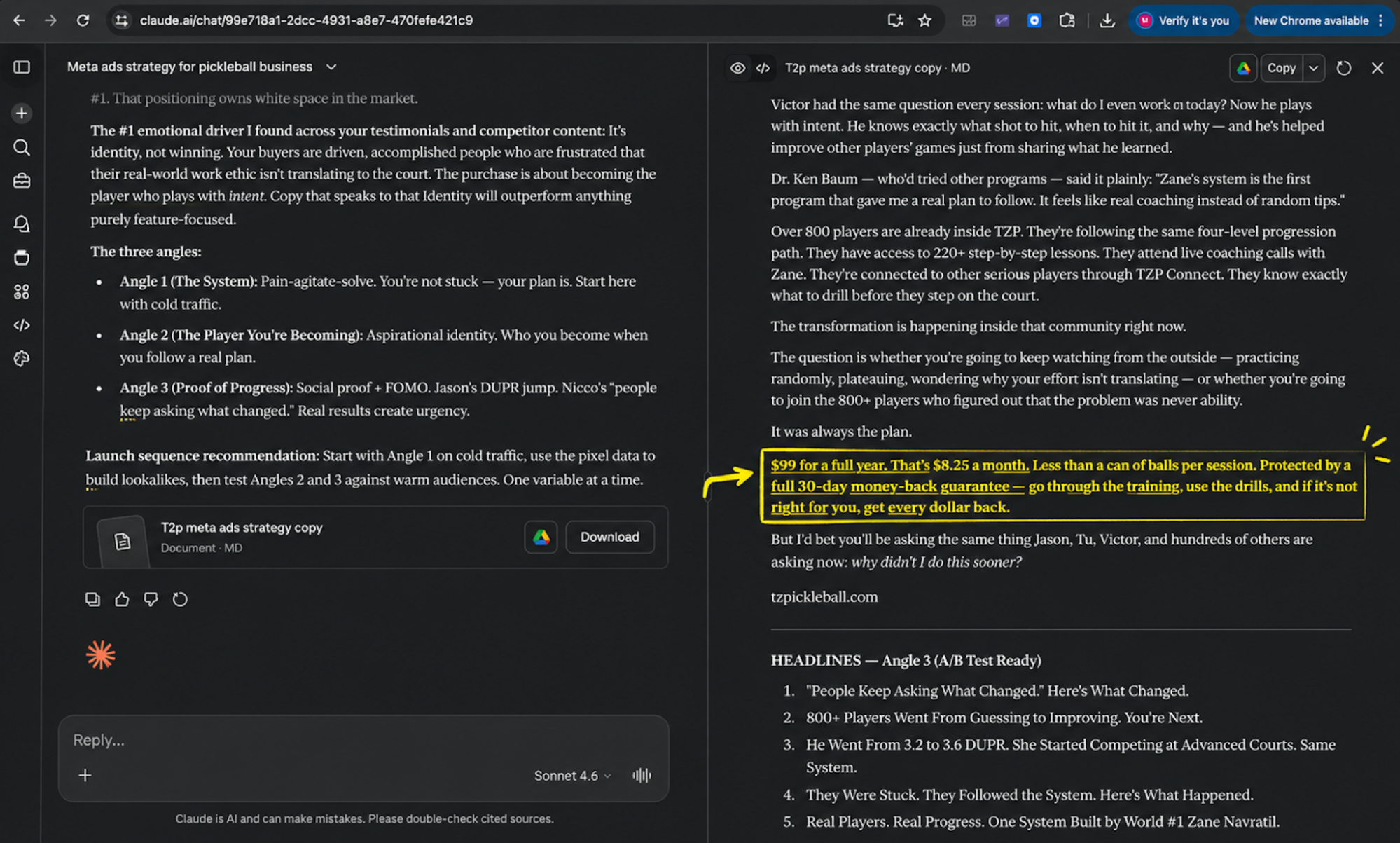Click the "Angle 3 (Proof of Progress):" bullet
1400x843 pixels.
click(206, 388)
